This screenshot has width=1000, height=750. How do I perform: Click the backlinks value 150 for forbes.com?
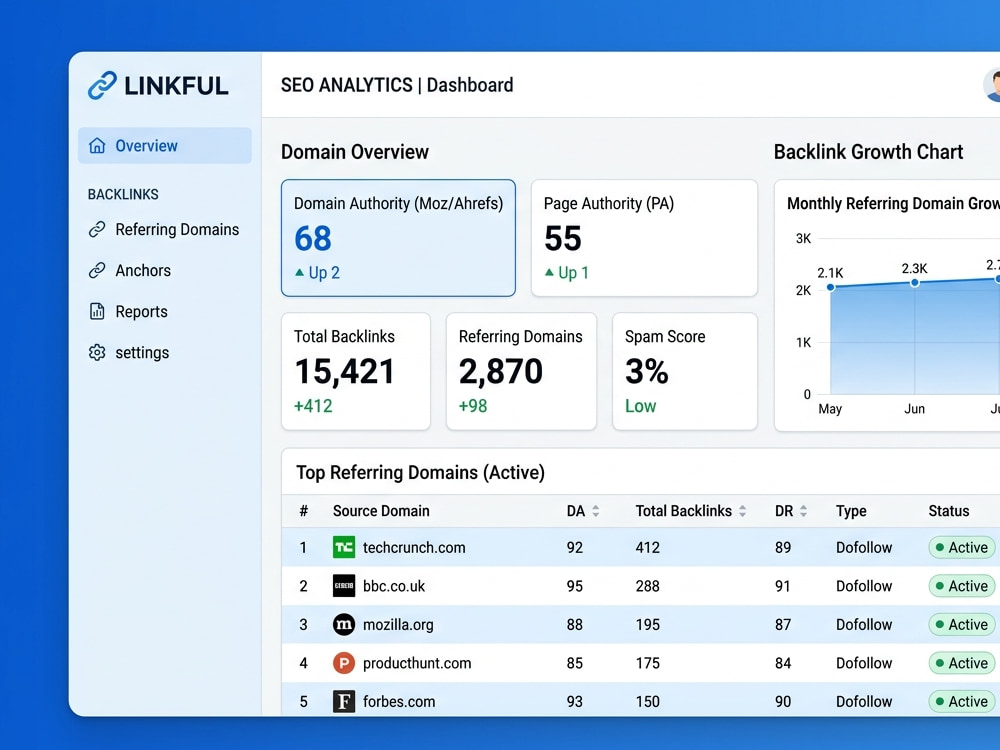pos(647,702)
